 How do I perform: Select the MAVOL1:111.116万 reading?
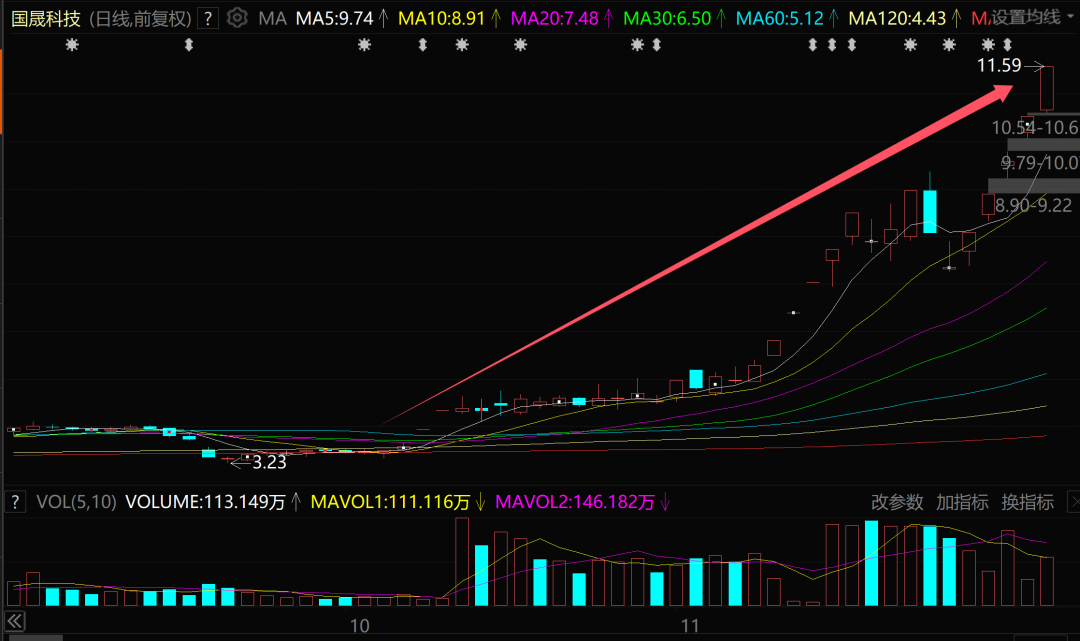point(391,502)
